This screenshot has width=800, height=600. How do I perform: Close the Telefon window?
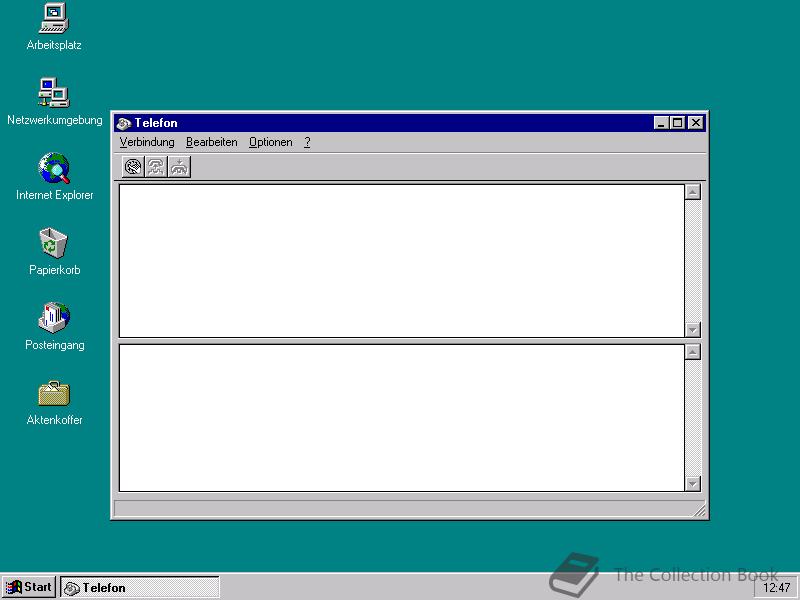(x=696, y=123)
